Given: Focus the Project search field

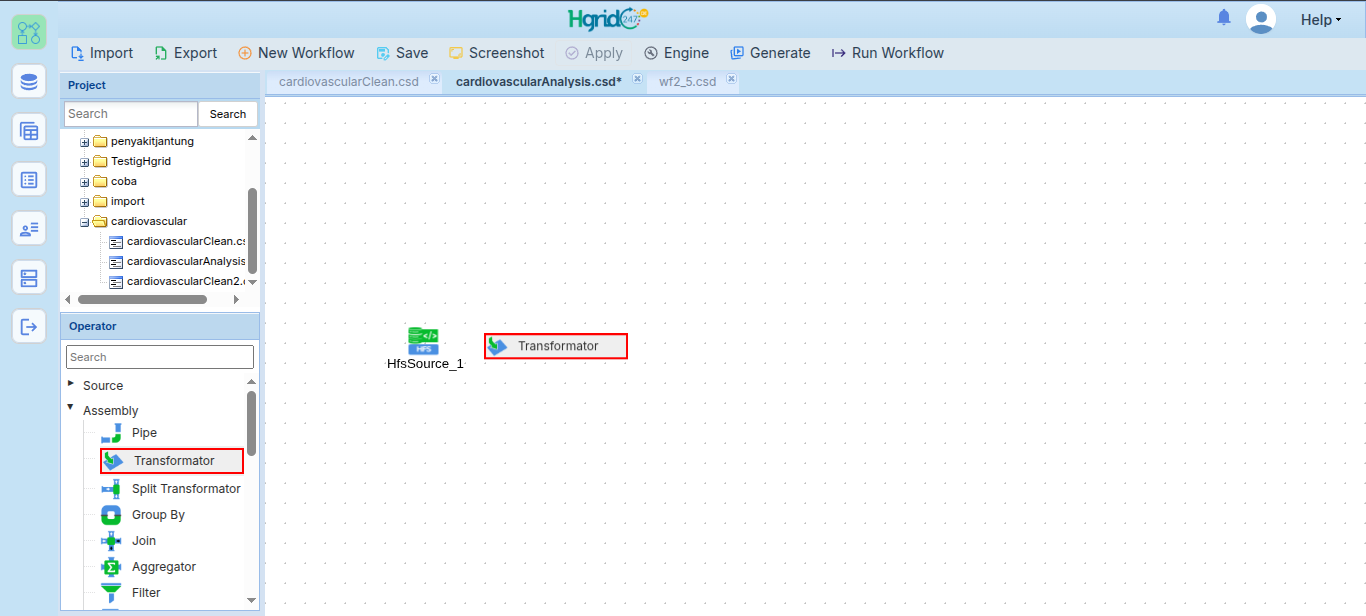Looking at the screenshot, I should [x=131, y=114].
